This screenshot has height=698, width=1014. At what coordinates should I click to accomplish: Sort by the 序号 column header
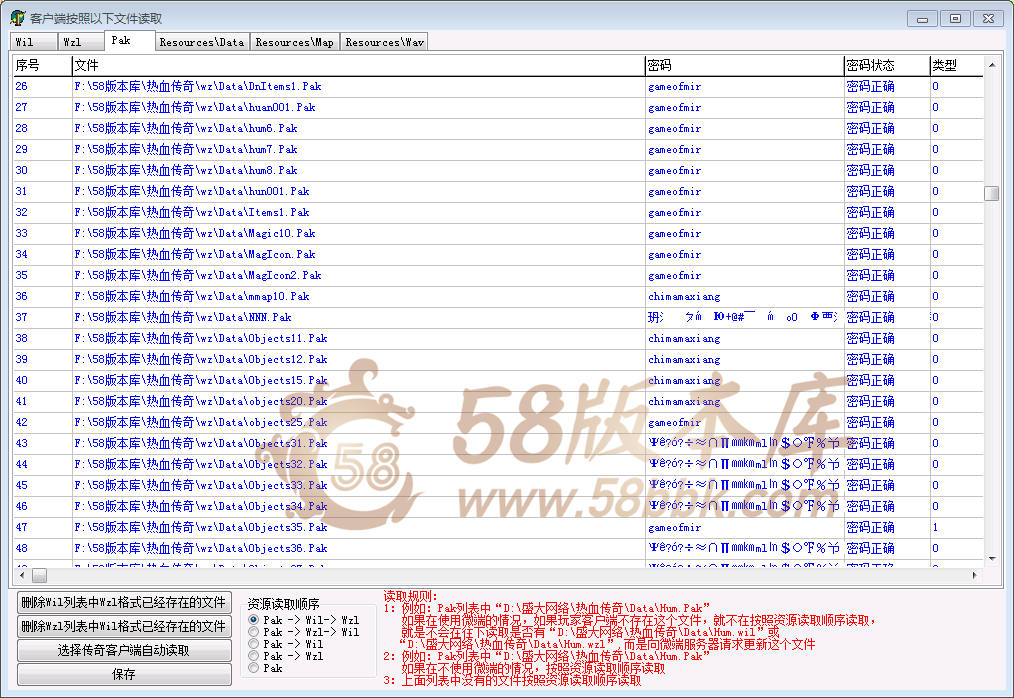pos(41,65)
